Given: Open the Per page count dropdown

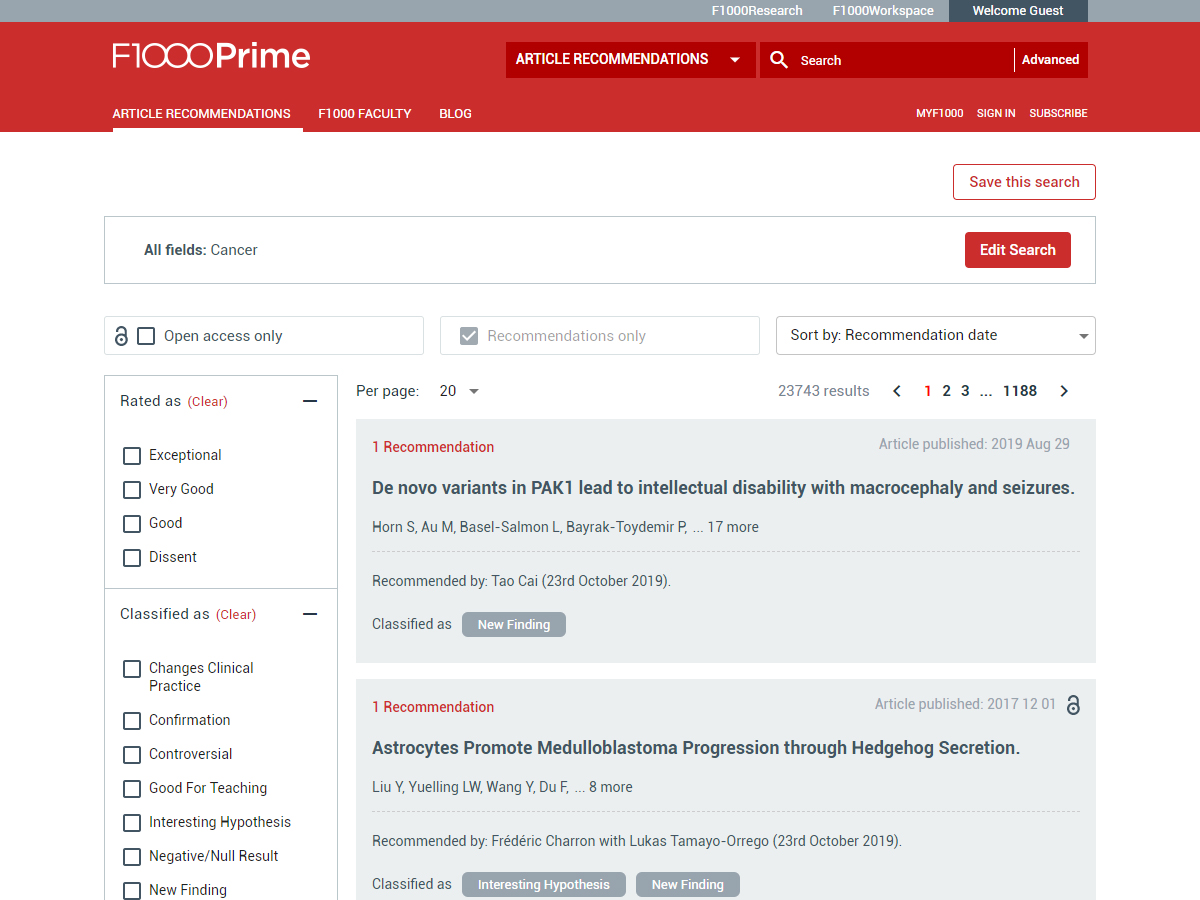Looking at the screenshot, I should 459,391.
